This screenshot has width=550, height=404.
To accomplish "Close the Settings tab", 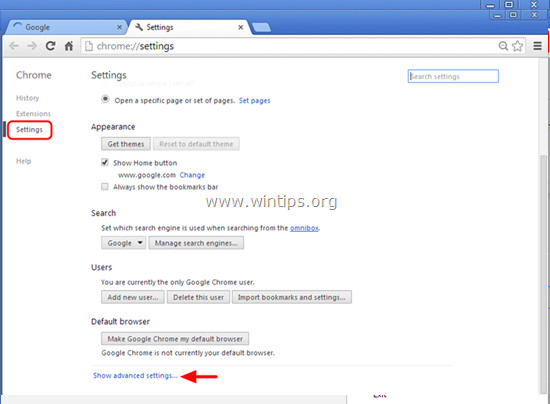I will (241, 27).
